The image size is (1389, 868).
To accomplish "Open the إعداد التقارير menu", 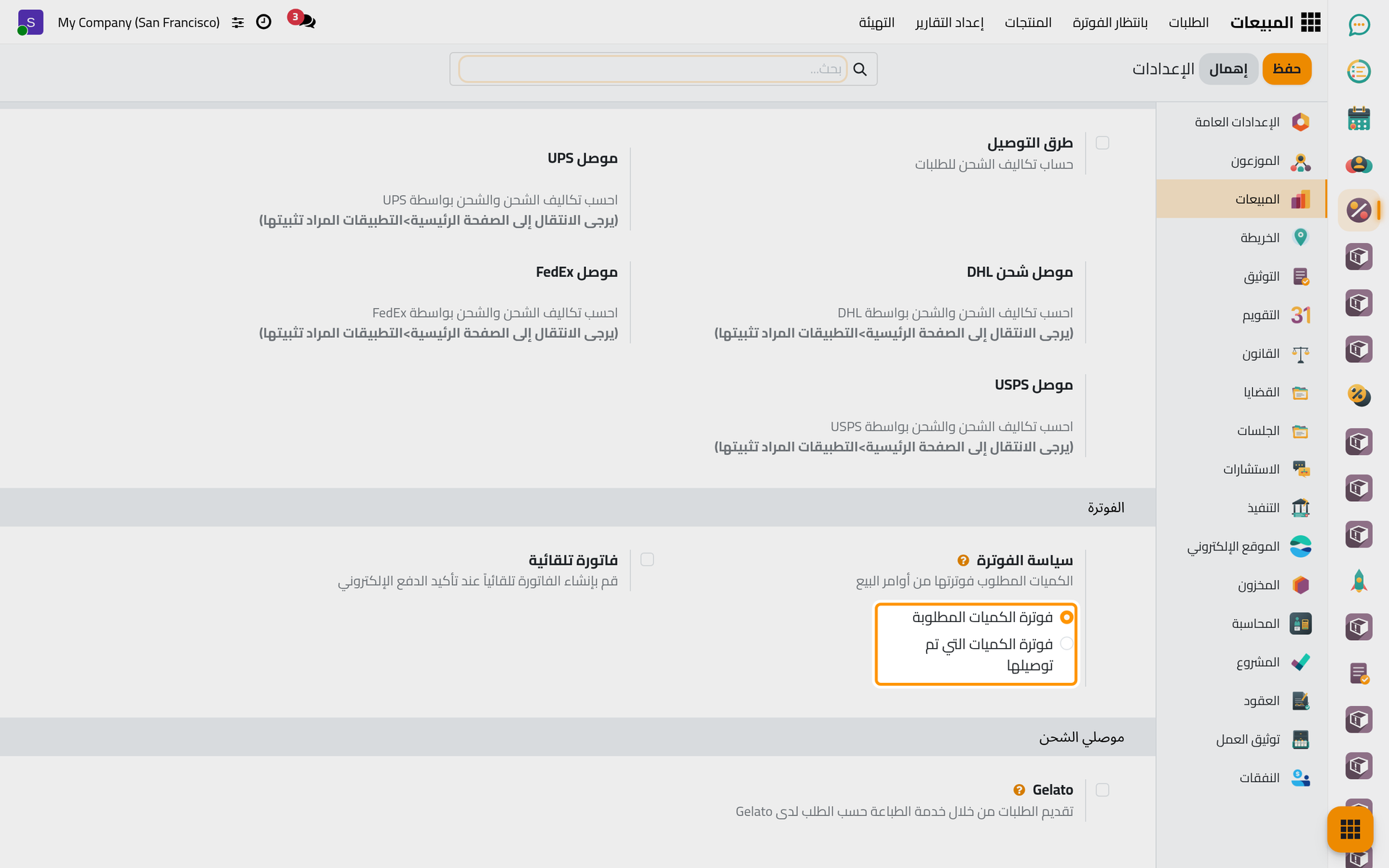I will (x=949, y=22).
